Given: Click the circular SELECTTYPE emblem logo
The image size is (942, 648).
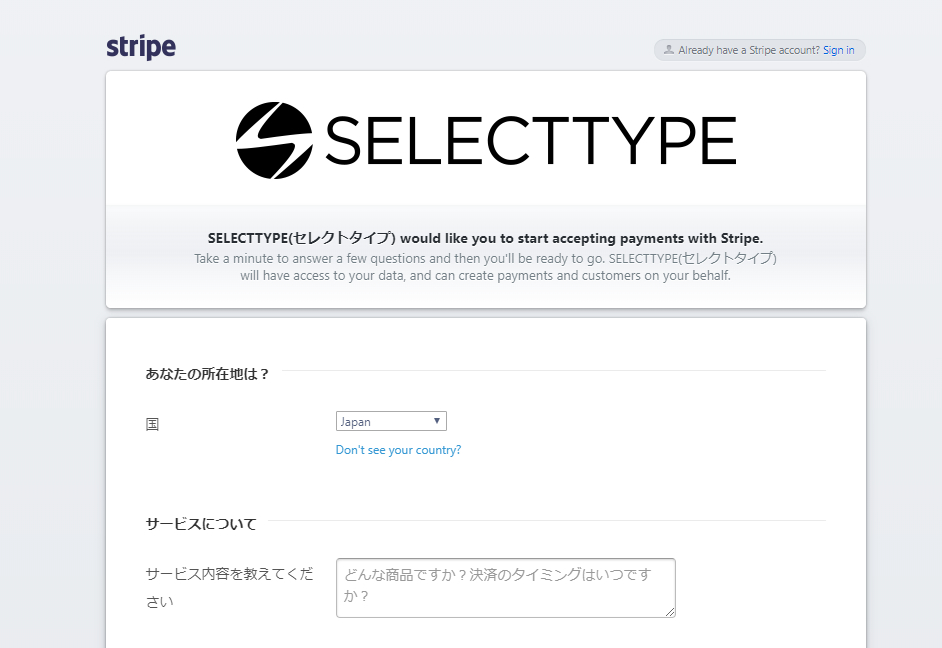Looking at the screenshot, I should (x=274, y=140).
